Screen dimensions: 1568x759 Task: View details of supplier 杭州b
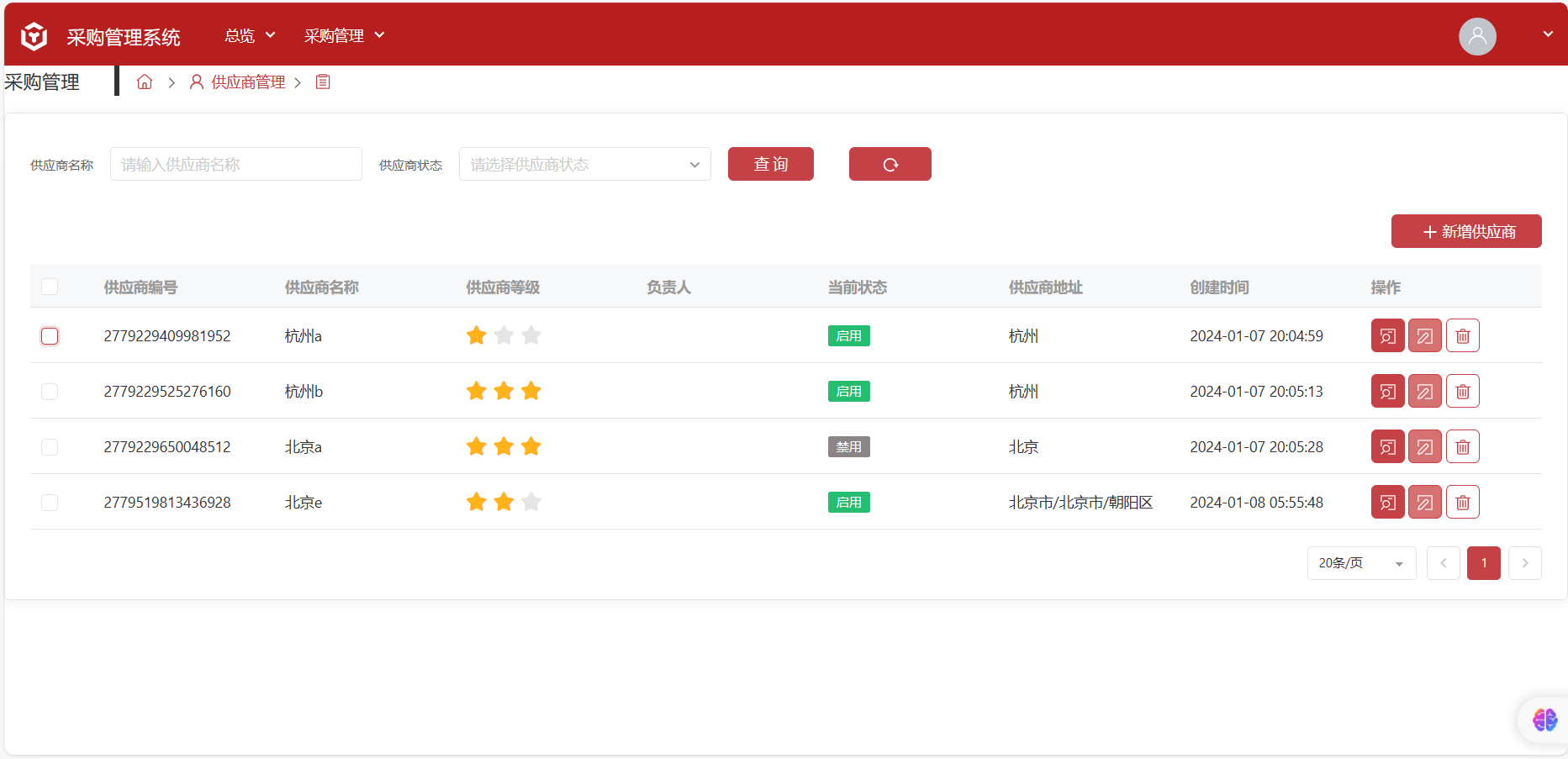1387,391
